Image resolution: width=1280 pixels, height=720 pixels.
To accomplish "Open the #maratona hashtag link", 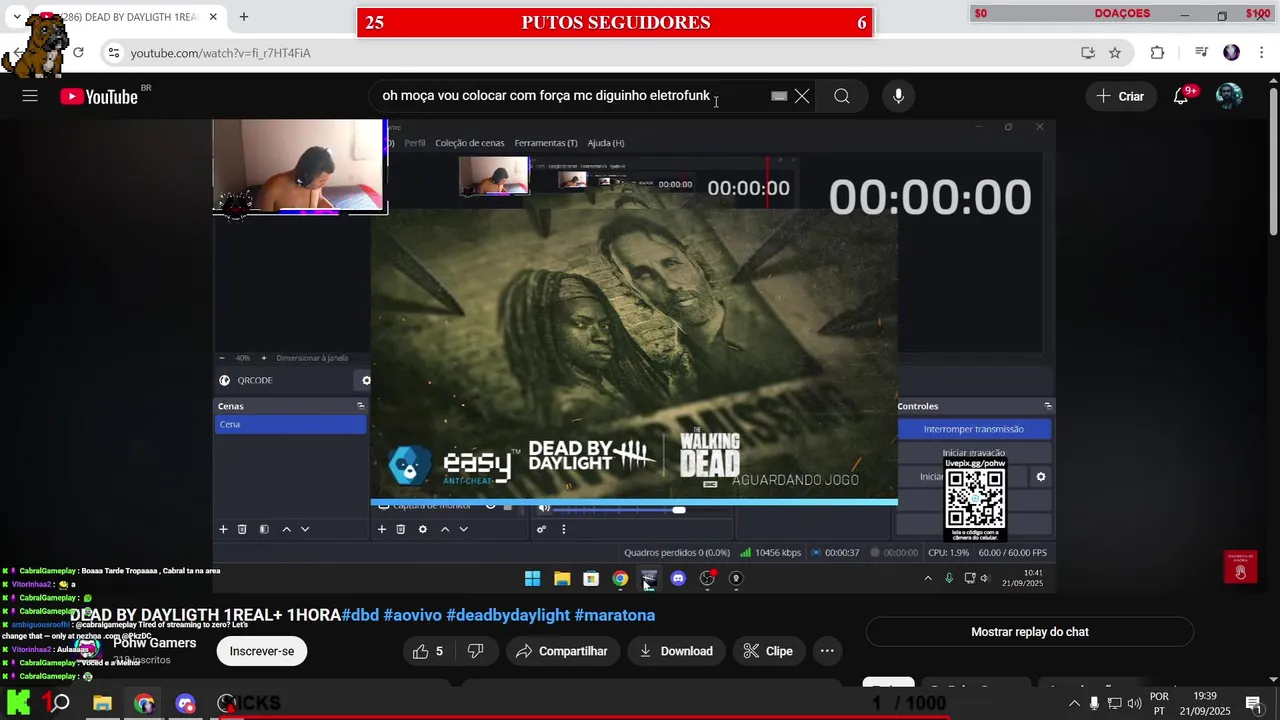I will [x=615, y=615].
